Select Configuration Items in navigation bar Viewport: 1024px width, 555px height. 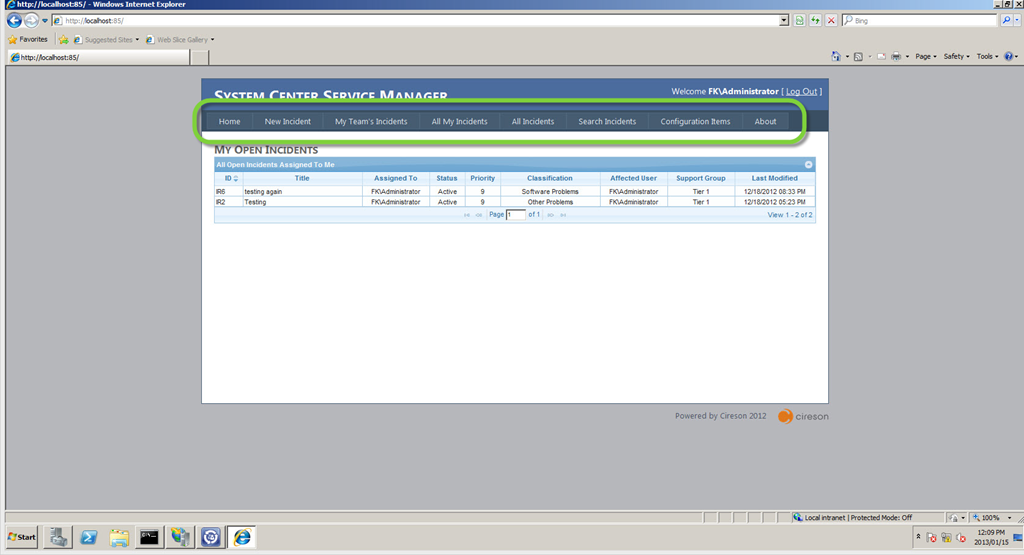click(x=695, y=122)
